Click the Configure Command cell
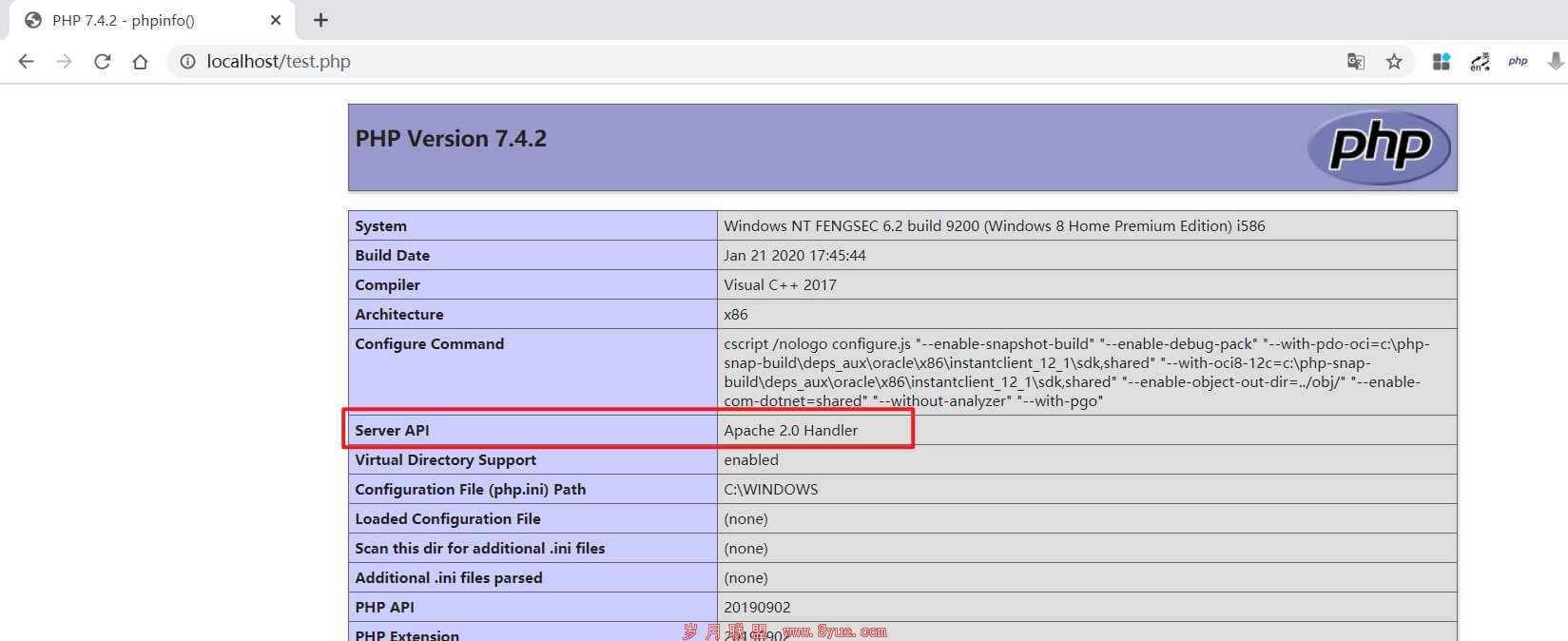This screenshot has height=641, width=1568. 1087,372
